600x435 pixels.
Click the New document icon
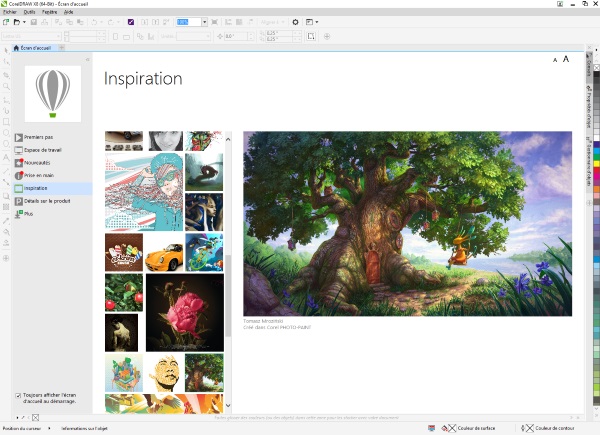[x=6, y=22]
